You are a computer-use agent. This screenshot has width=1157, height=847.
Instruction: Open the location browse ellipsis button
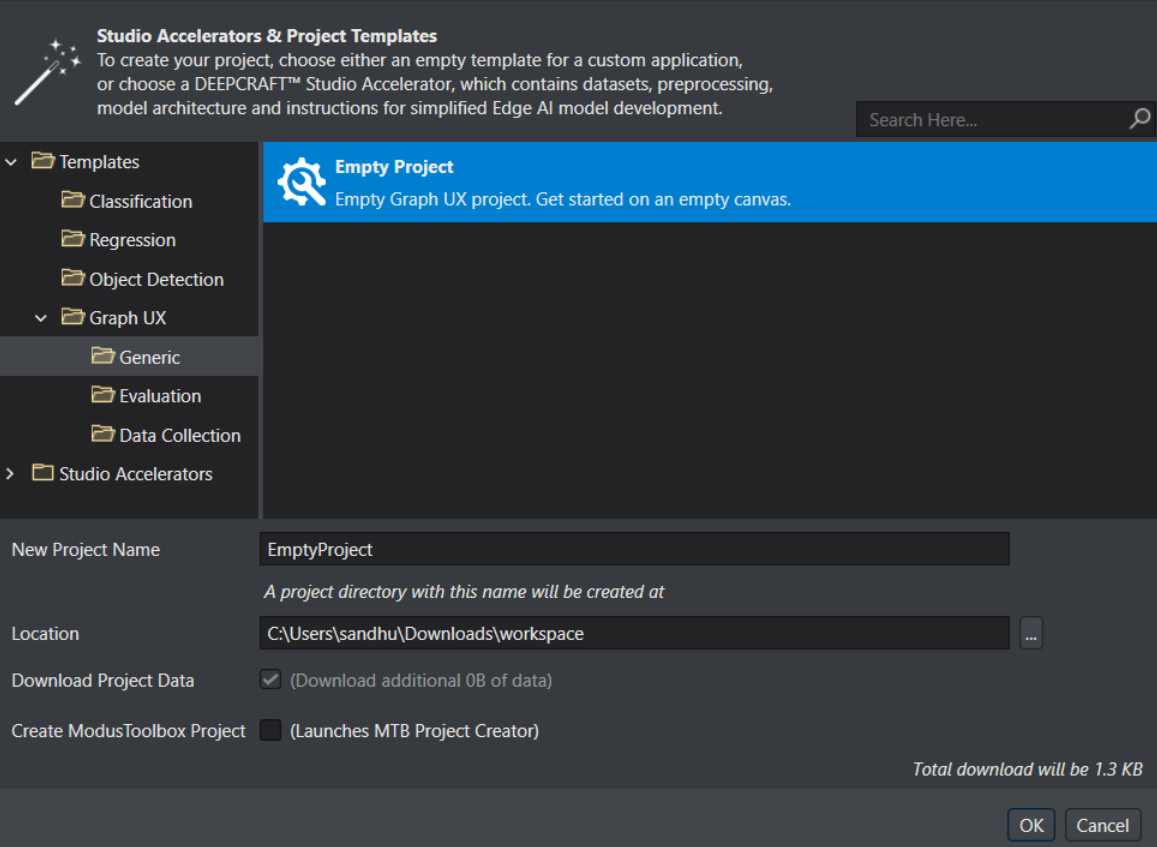(x=1031, y=633)
